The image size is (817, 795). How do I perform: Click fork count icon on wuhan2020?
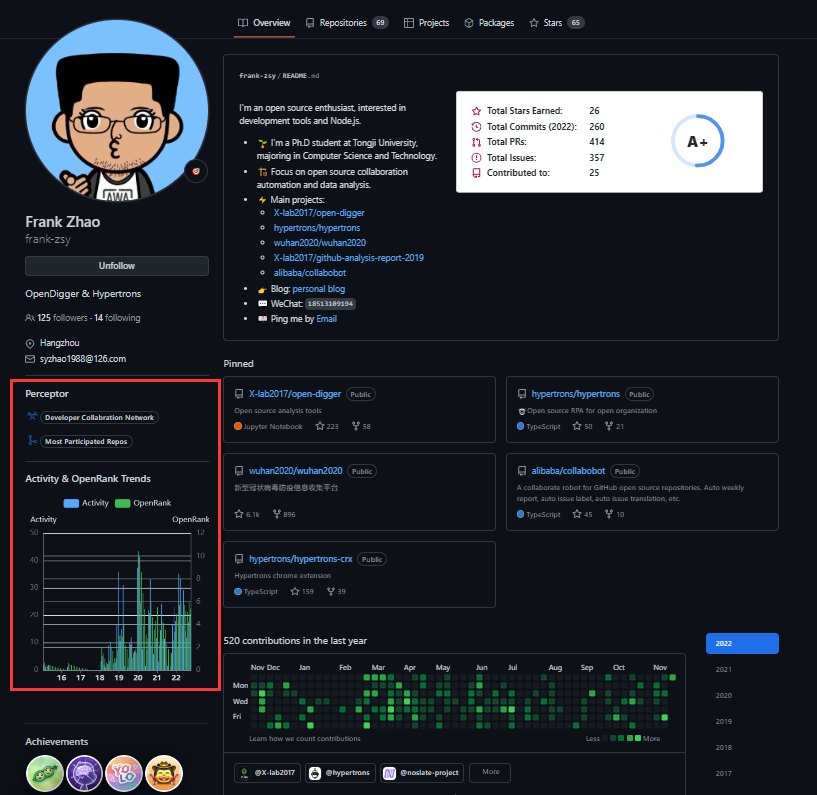pos(276,514)
